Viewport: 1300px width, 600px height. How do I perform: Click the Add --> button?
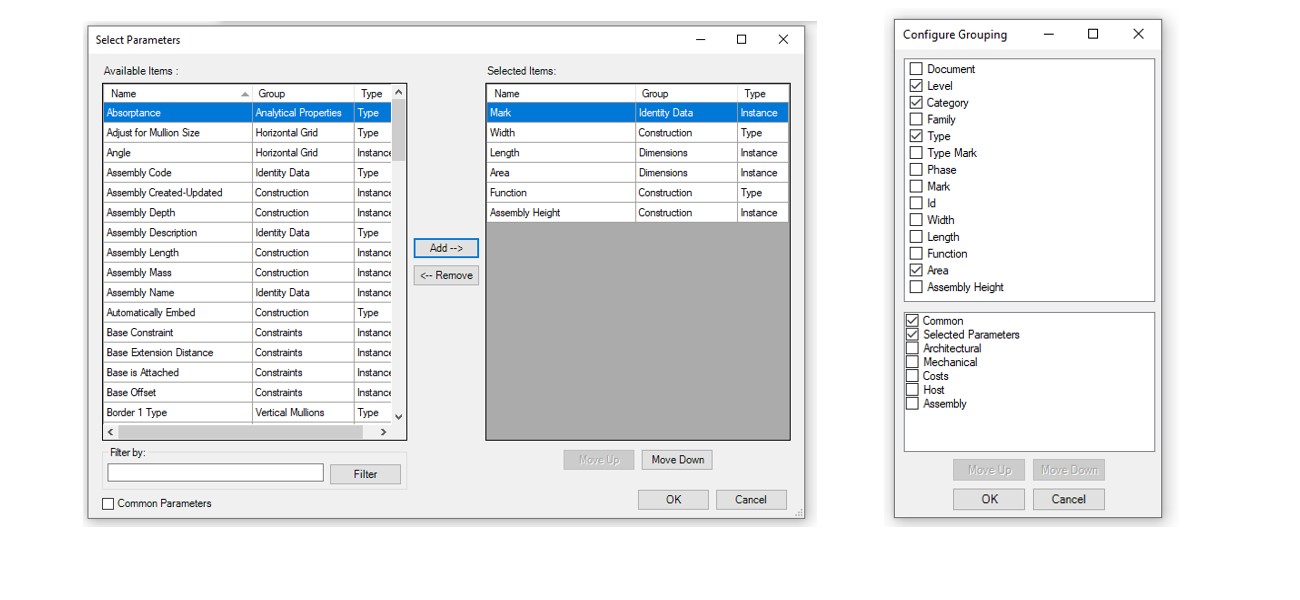446,248
